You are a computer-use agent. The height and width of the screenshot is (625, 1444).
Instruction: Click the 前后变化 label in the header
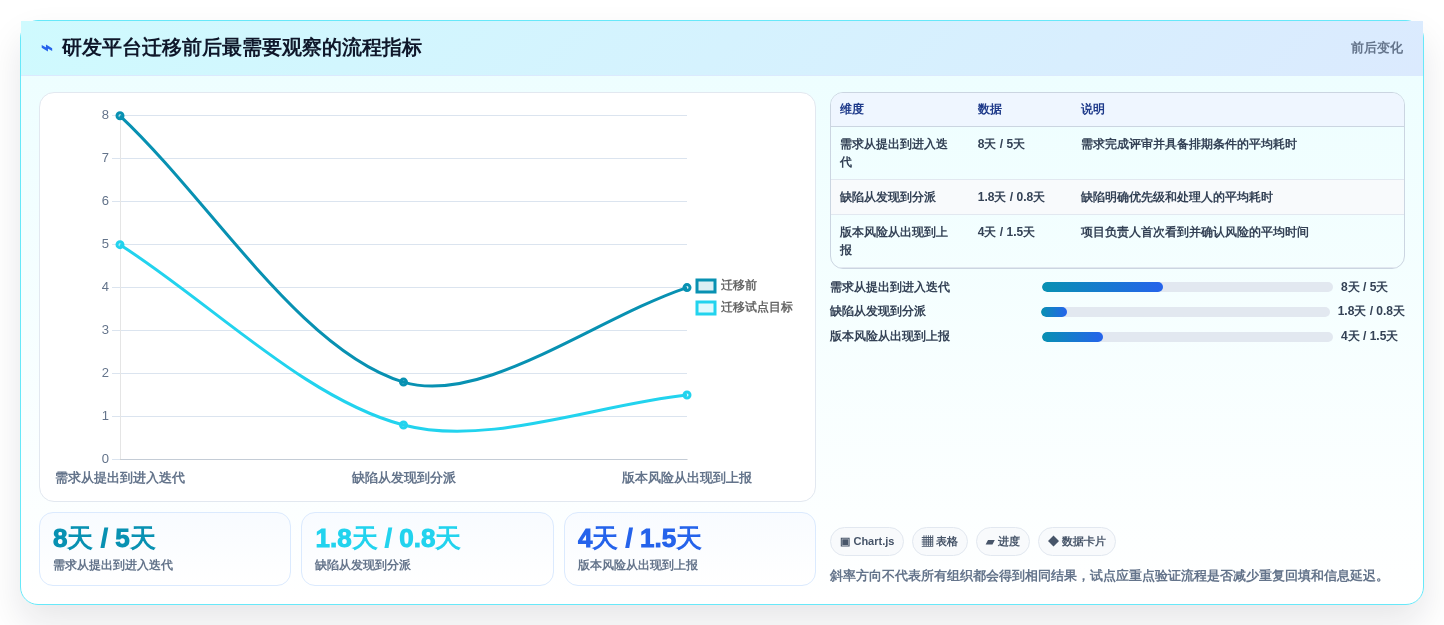tap(1377, 48)
